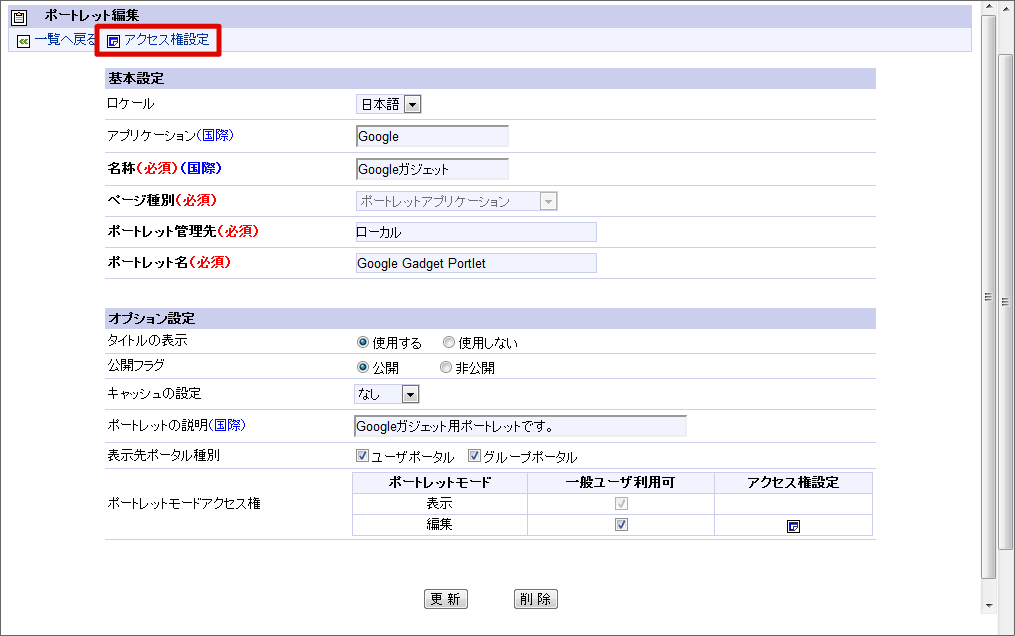Click the ポートレットの説明 text field
This screenshot has height=636, width=1015.
(520, 426)
